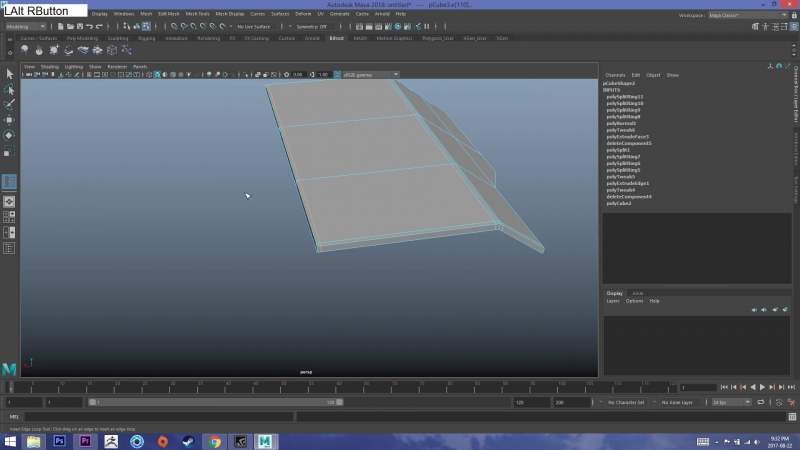Toggle snap to grids magnet icon
The width and height of the screenshot is (800, 450).
pos(174,27)
